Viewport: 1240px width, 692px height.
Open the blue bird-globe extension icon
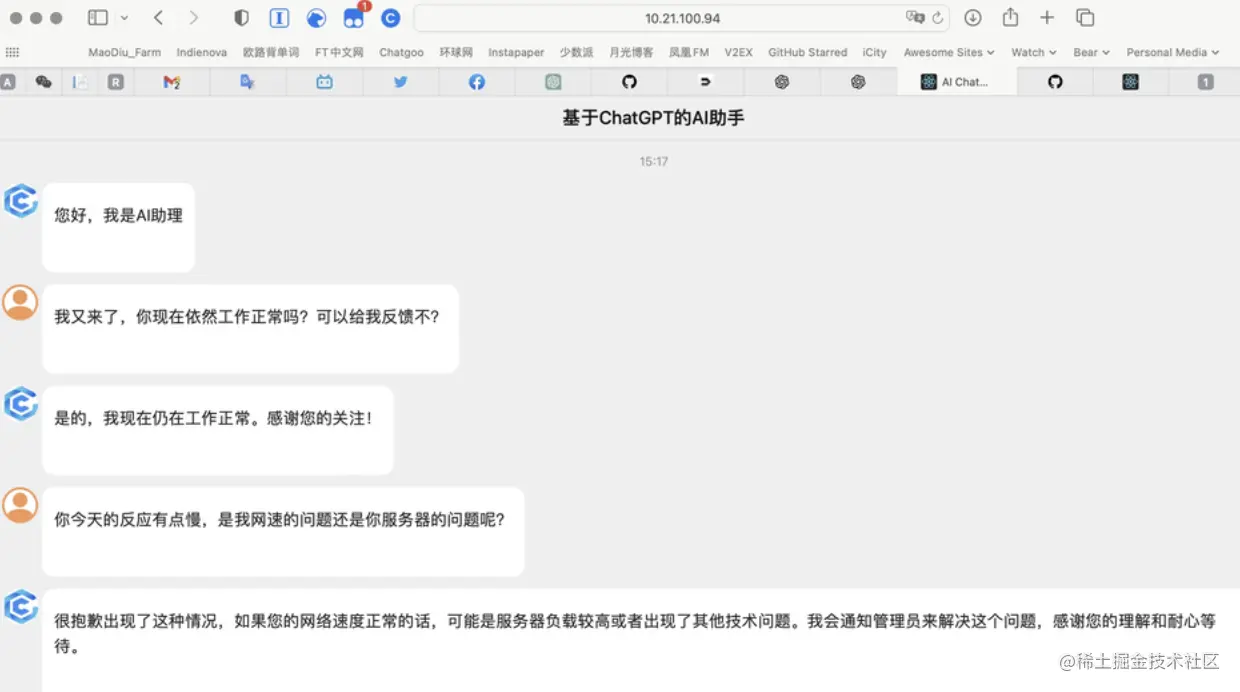[316, 18]
